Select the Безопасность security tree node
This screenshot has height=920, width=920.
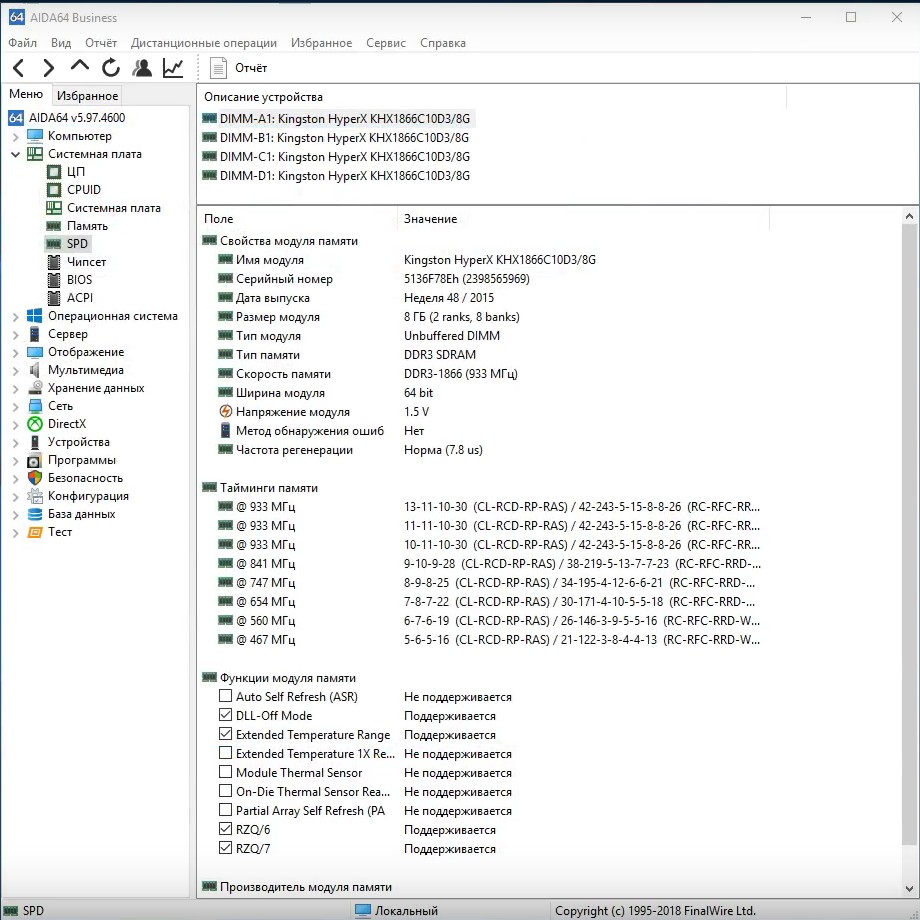point(85,478)
